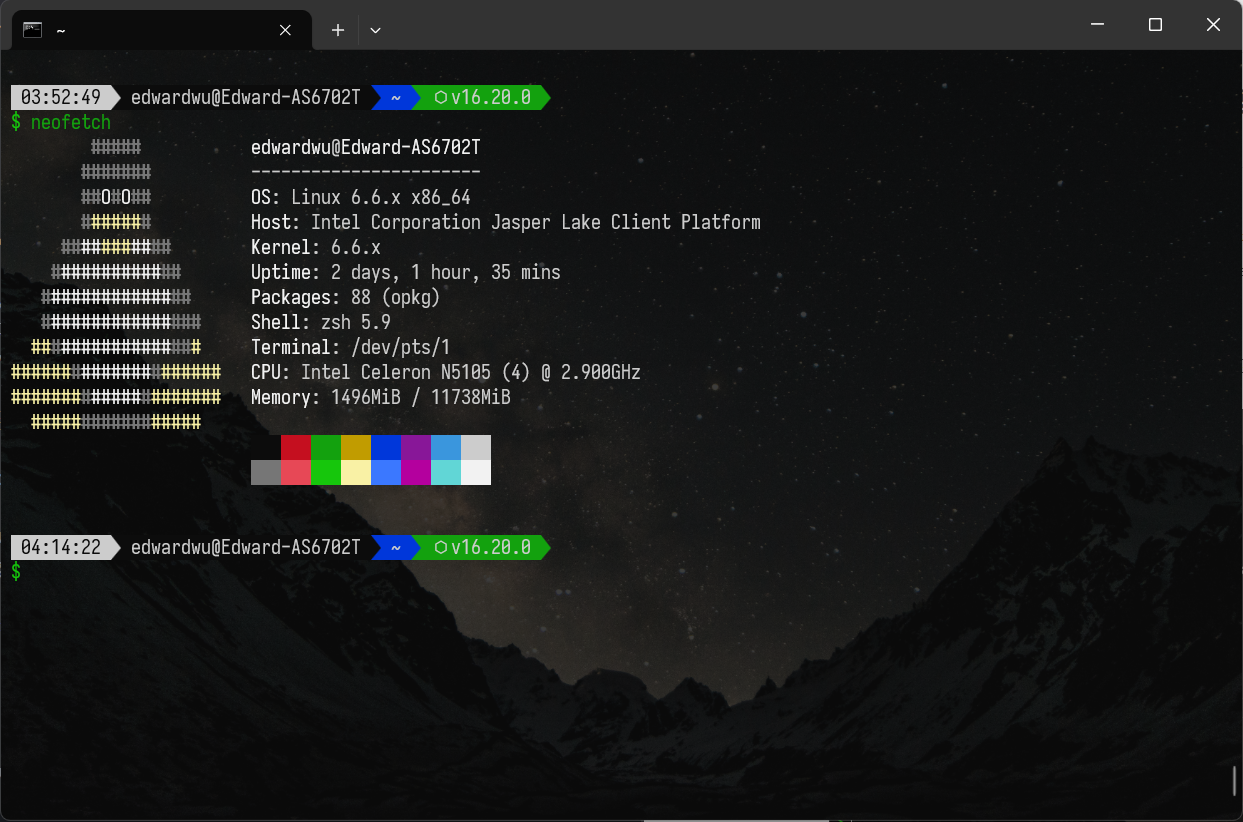Maximize the terminal window

coord(1155,25)
